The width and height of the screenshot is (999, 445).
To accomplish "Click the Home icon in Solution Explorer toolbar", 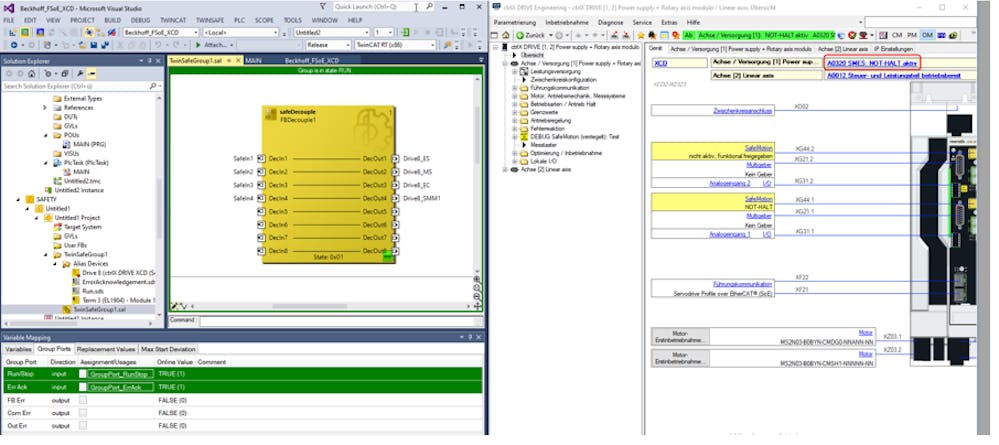I will (32, 74).
